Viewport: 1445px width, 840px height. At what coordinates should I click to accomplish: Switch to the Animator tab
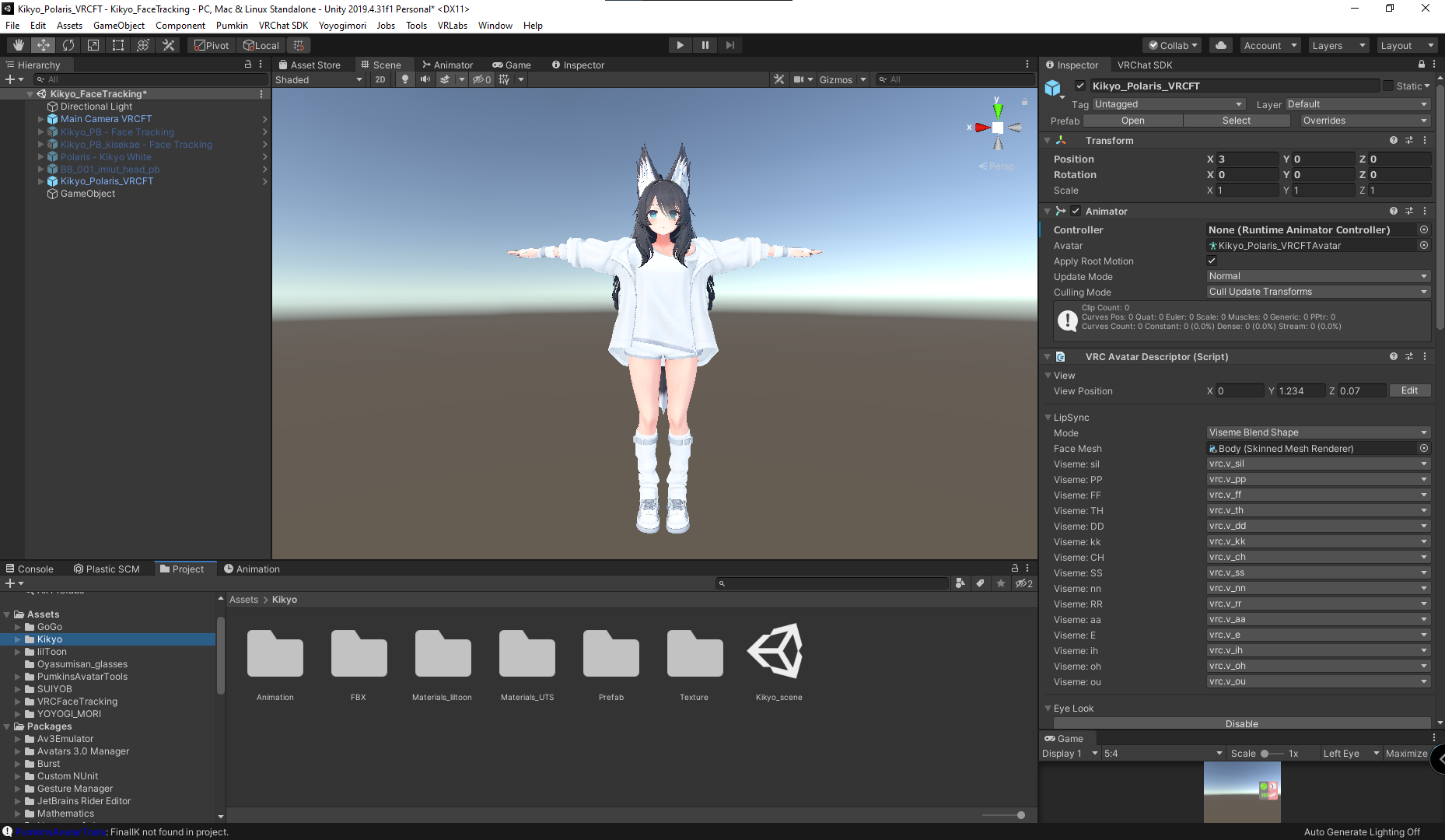point(447,65)
